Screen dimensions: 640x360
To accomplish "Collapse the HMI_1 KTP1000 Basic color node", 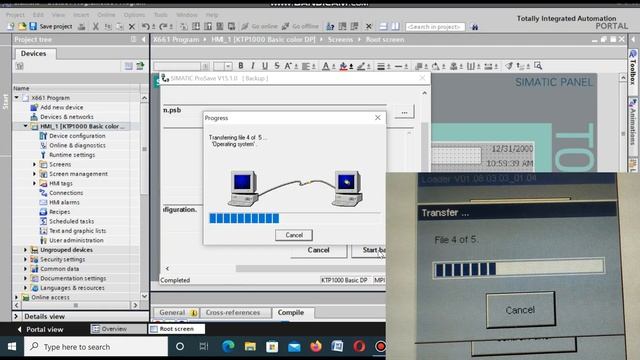I will [x=26, y=126].
